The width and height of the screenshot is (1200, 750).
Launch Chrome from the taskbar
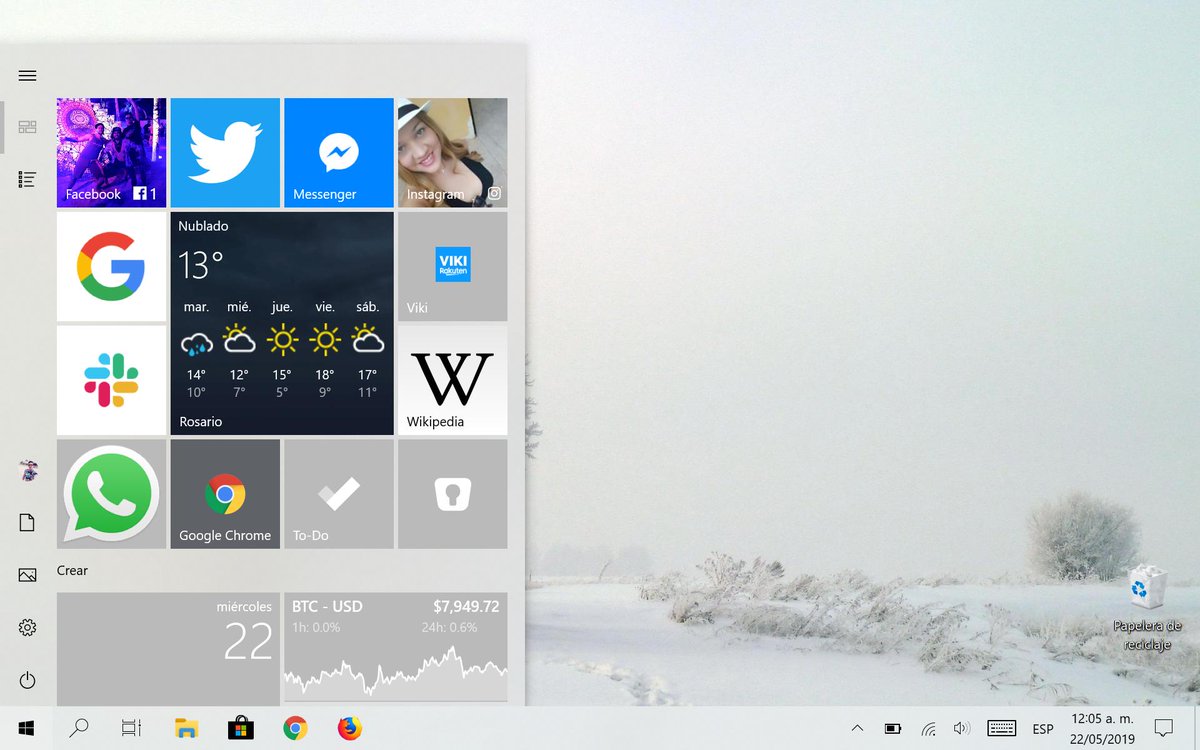point(294,728)
